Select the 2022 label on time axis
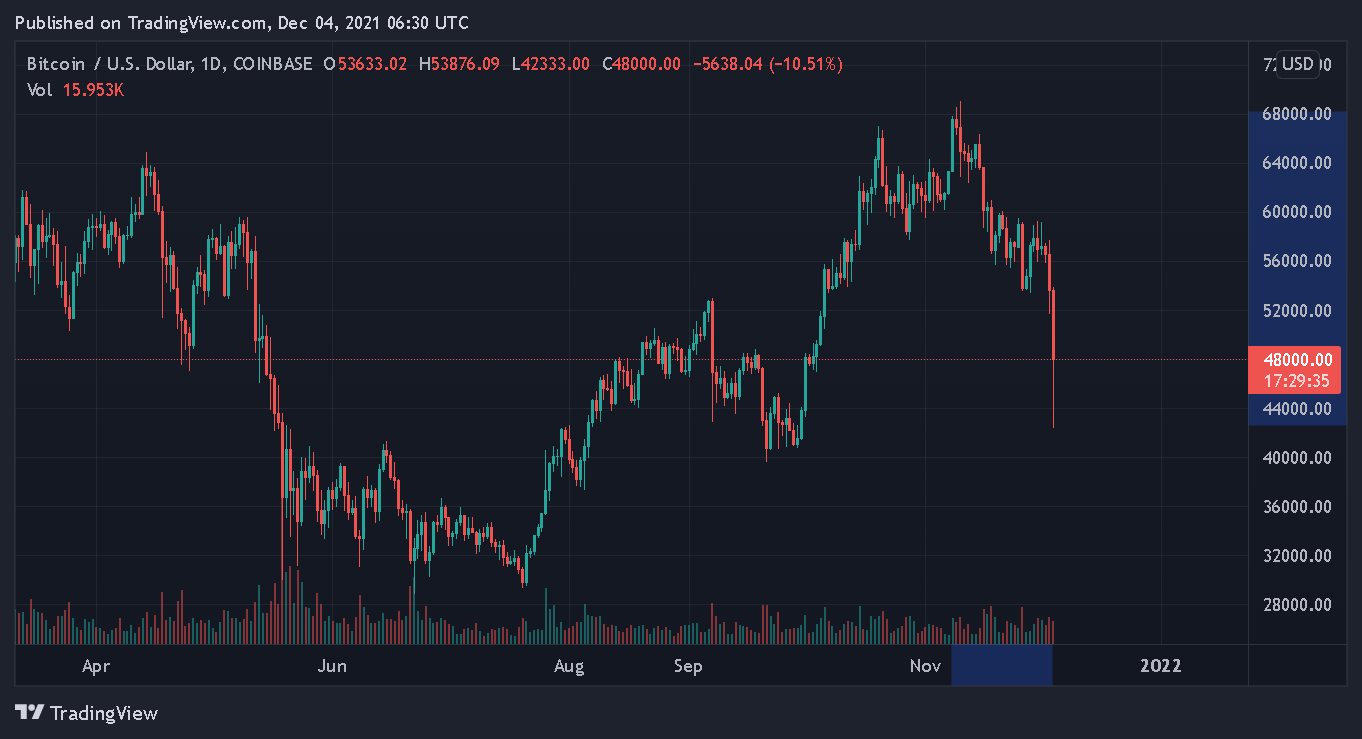This screenshot has width=1362, height=739. [x=1161, y=666]
